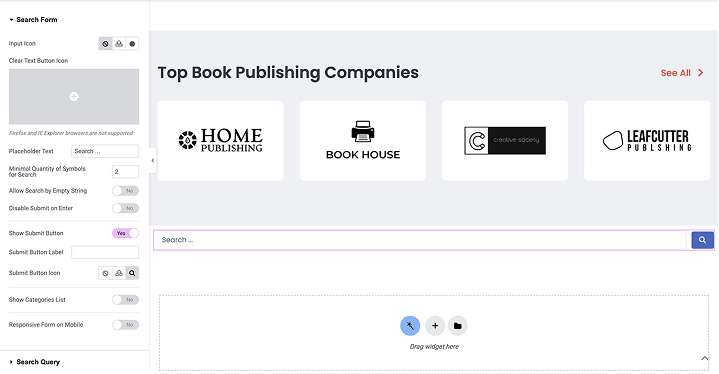The width and height of the screenshot is (719, 374).
Task: Click Minimal Quantity of Symbols field
Action: coord(125,172)
